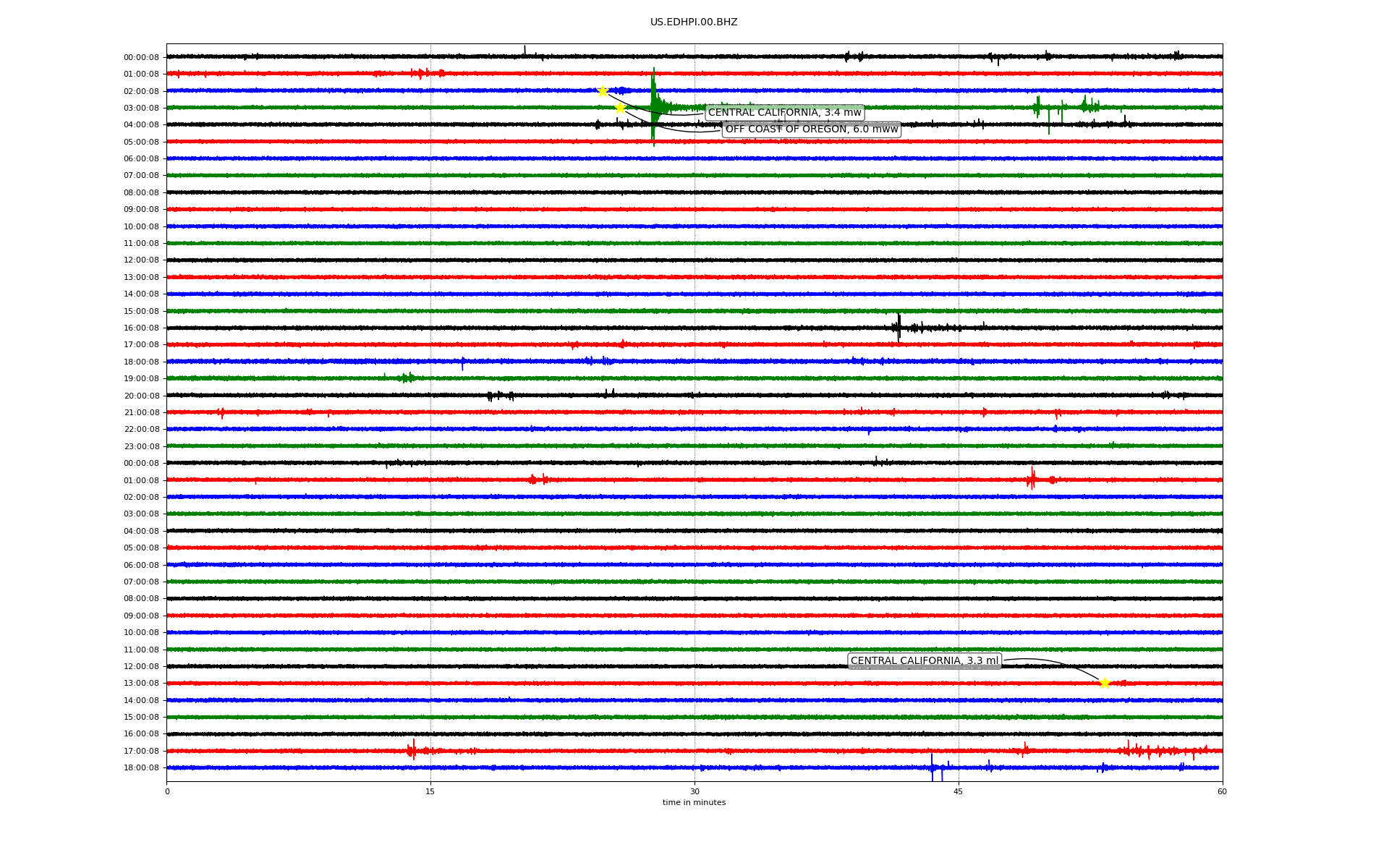Click the CENTRAL CALIFORNIA, 3.3 ml annotation
The width and height of the screenshot is (1389, 868).
924,661
